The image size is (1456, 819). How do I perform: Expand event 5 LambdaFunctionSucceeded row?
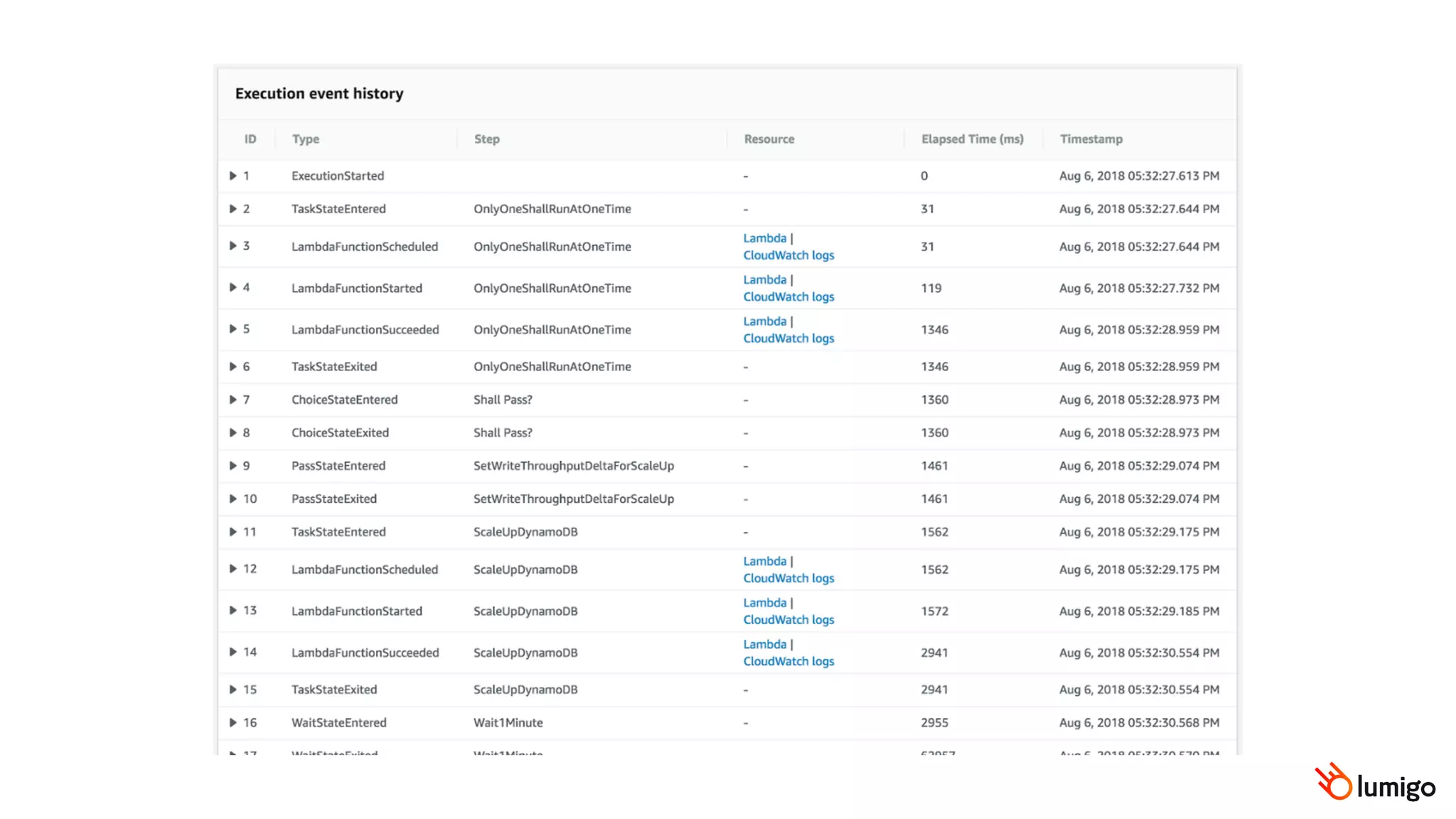(x=232, y=329)
